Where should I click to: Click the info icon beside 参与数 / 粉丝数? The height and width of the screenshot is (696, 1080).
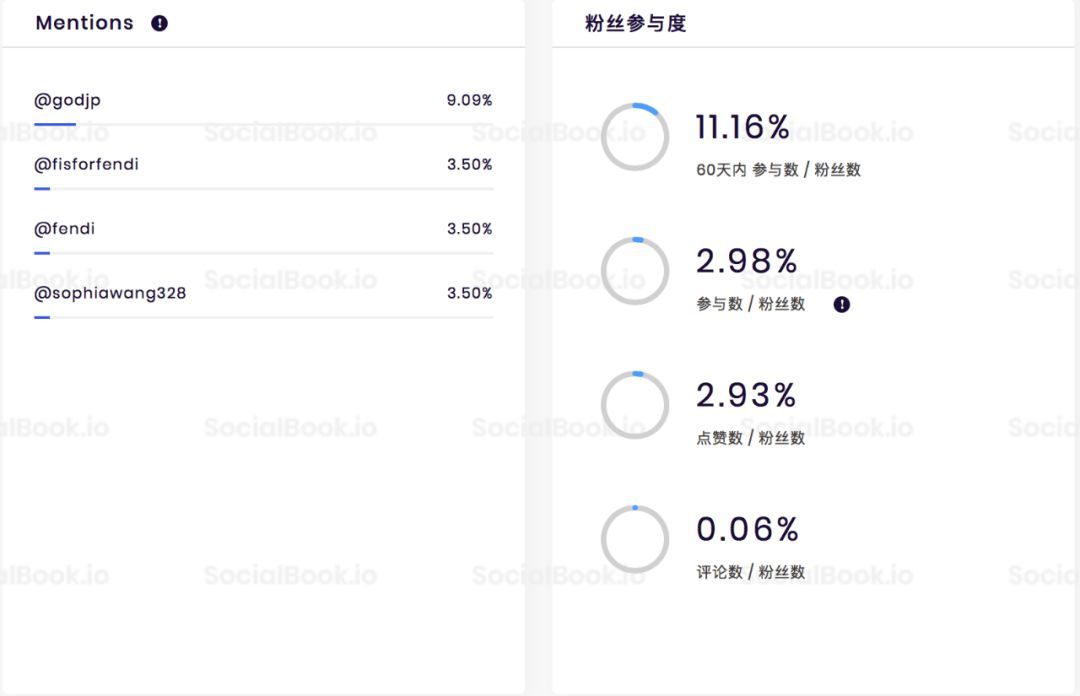click(841, 305)
